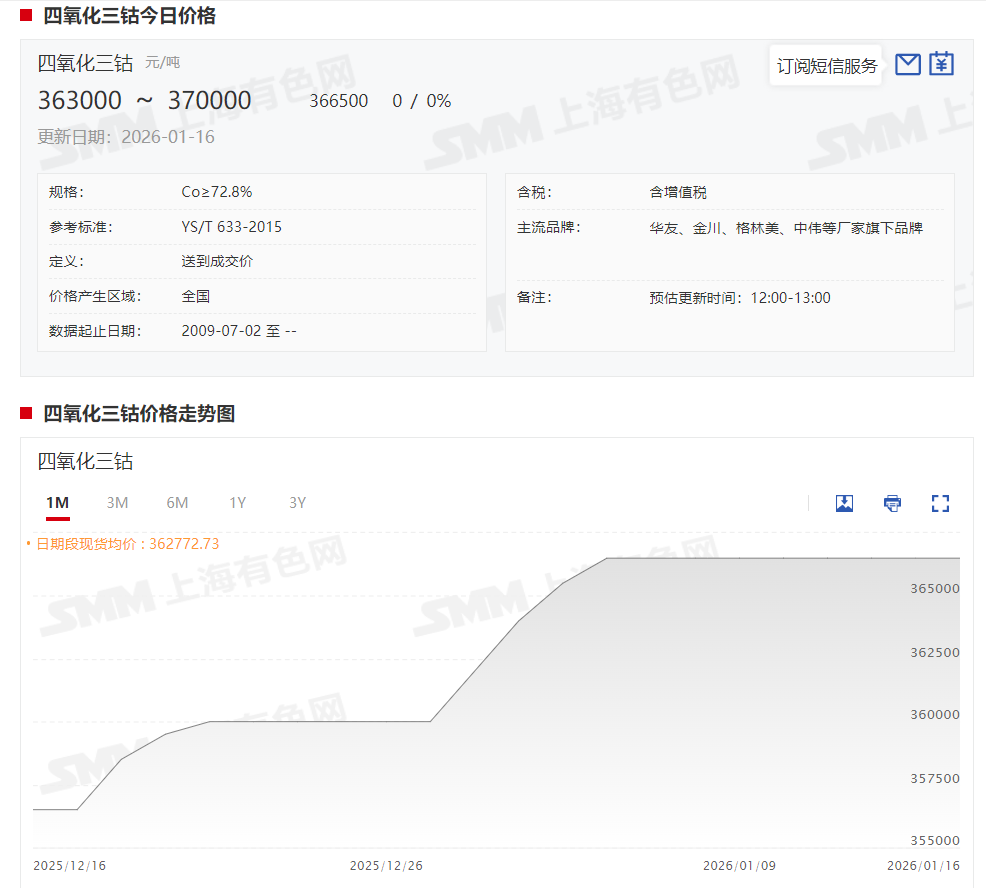Click the 四氧化三钴价格走势图 section heading
The height and width of the screenshot is (888, 986).
(x=139, y=414)
